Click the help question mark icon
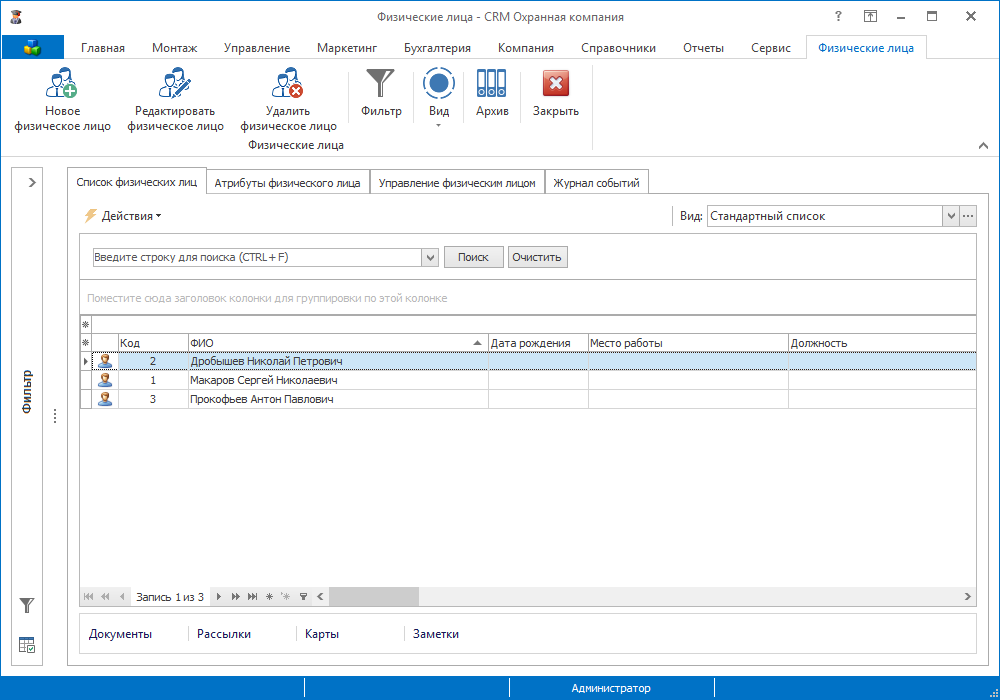 [x=838, y=17]
